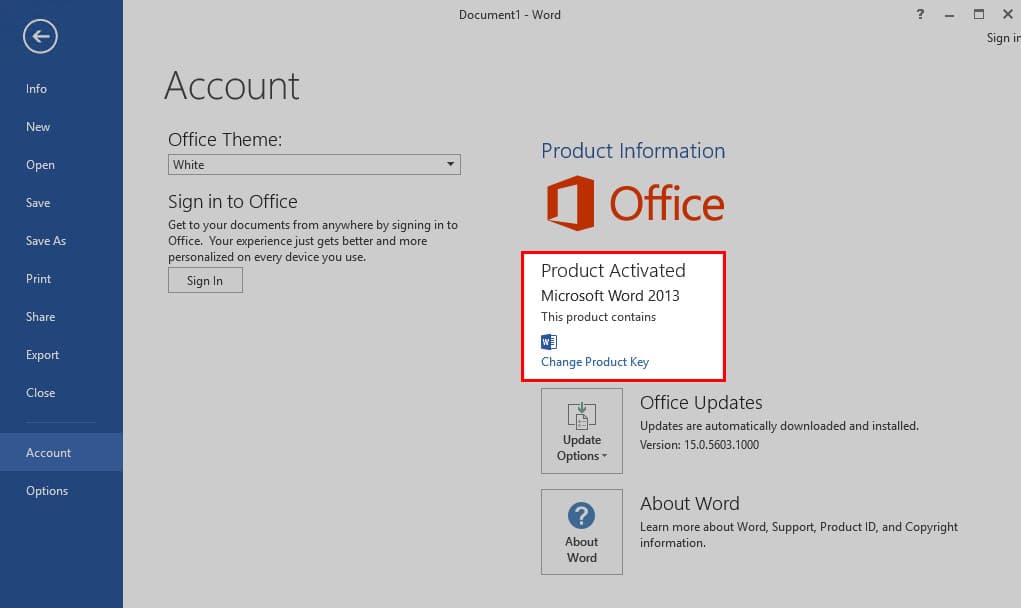Click the Office Theme: label
The width and height of the screenshot is (1021, 608).
tap(225, 139)
